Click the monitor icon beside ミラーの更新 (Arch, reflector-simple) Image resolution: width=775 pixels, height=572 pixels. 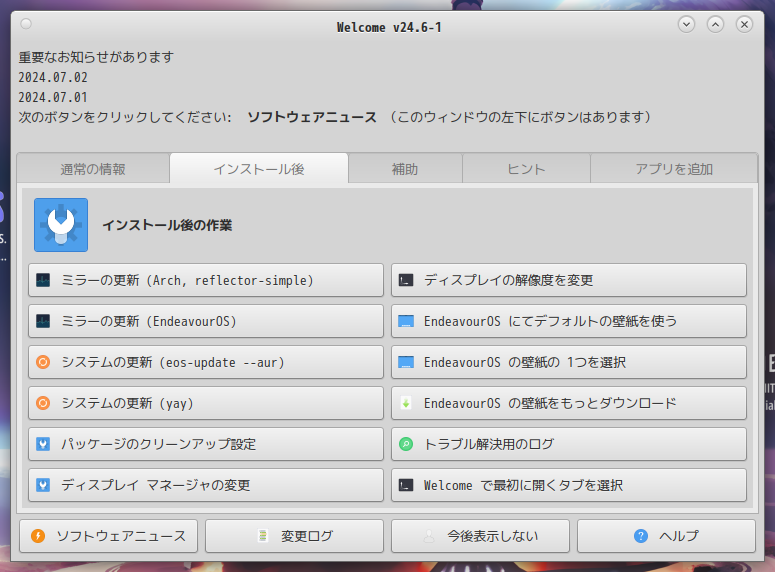pyautogui.click(x=43, y=280)
